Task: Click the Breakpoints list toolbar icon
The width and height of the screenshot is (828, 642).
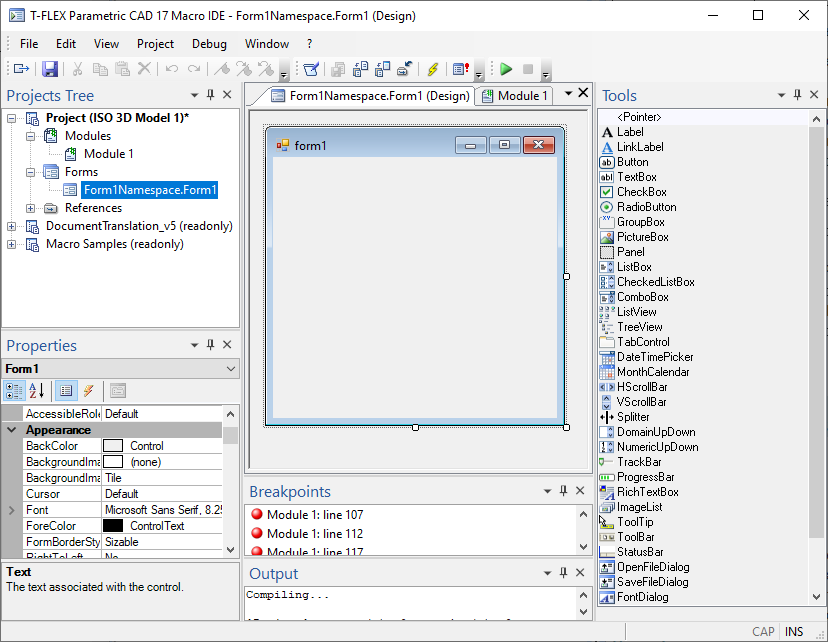Action: click(461, 69)
